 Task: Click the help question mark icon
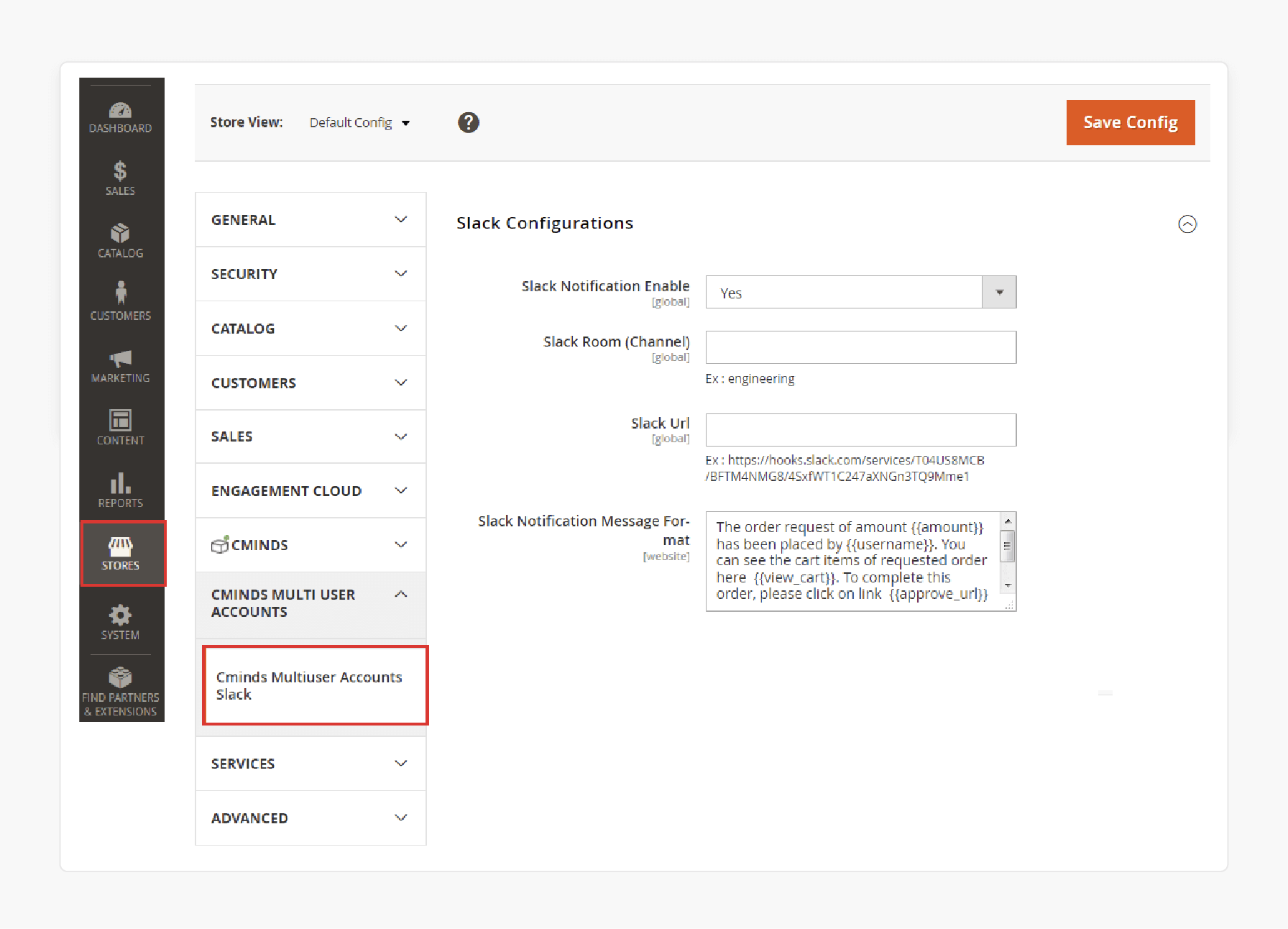pos(469,123)
